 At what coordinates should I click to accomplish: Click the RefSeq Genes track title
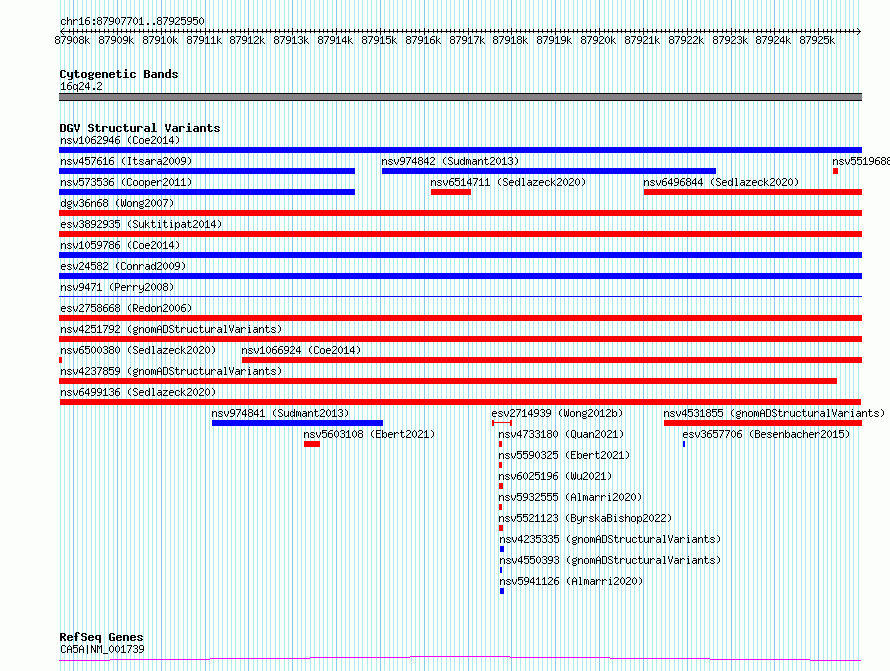point(101,638)
